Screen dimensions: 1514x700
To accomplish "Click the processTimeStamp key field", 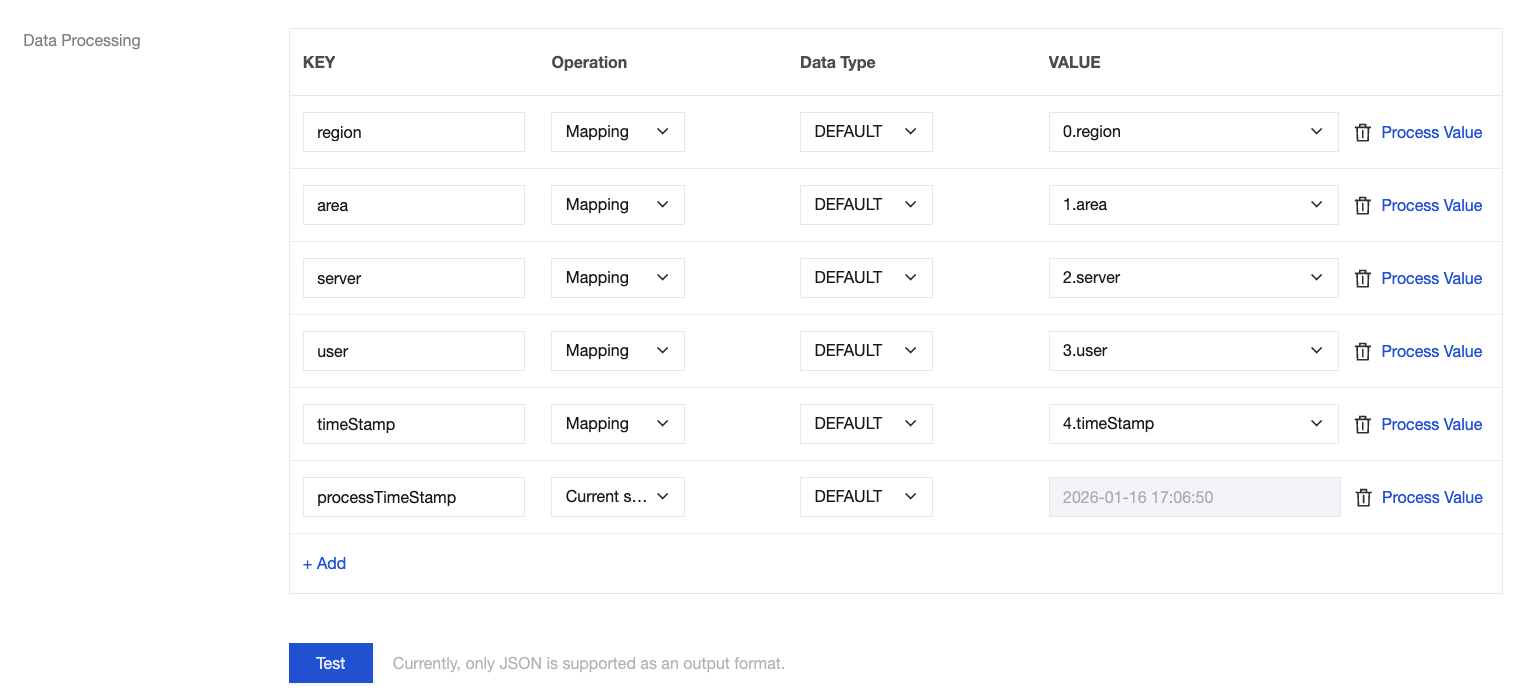I will [413, 497].
